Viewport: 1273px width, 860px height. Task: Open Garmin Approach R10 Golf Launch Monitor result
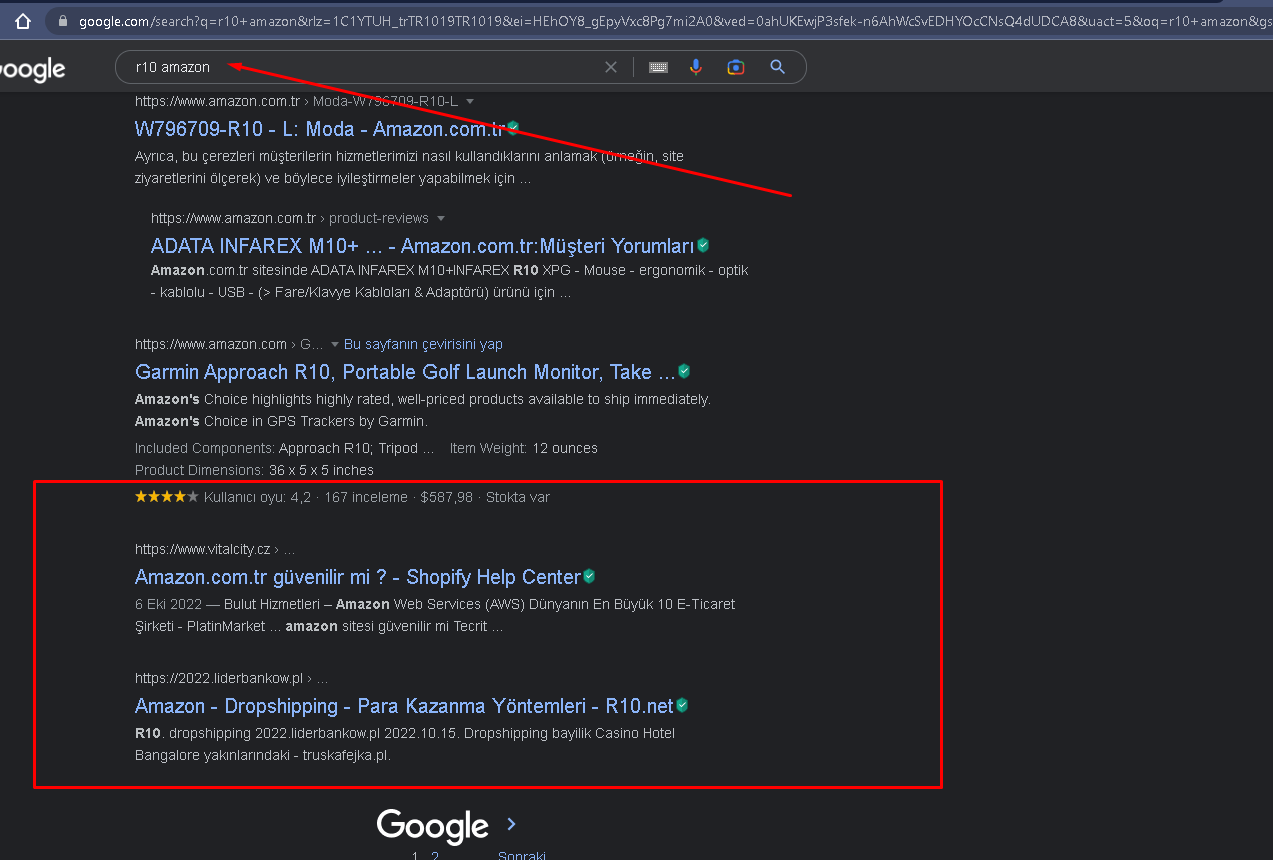405,372
